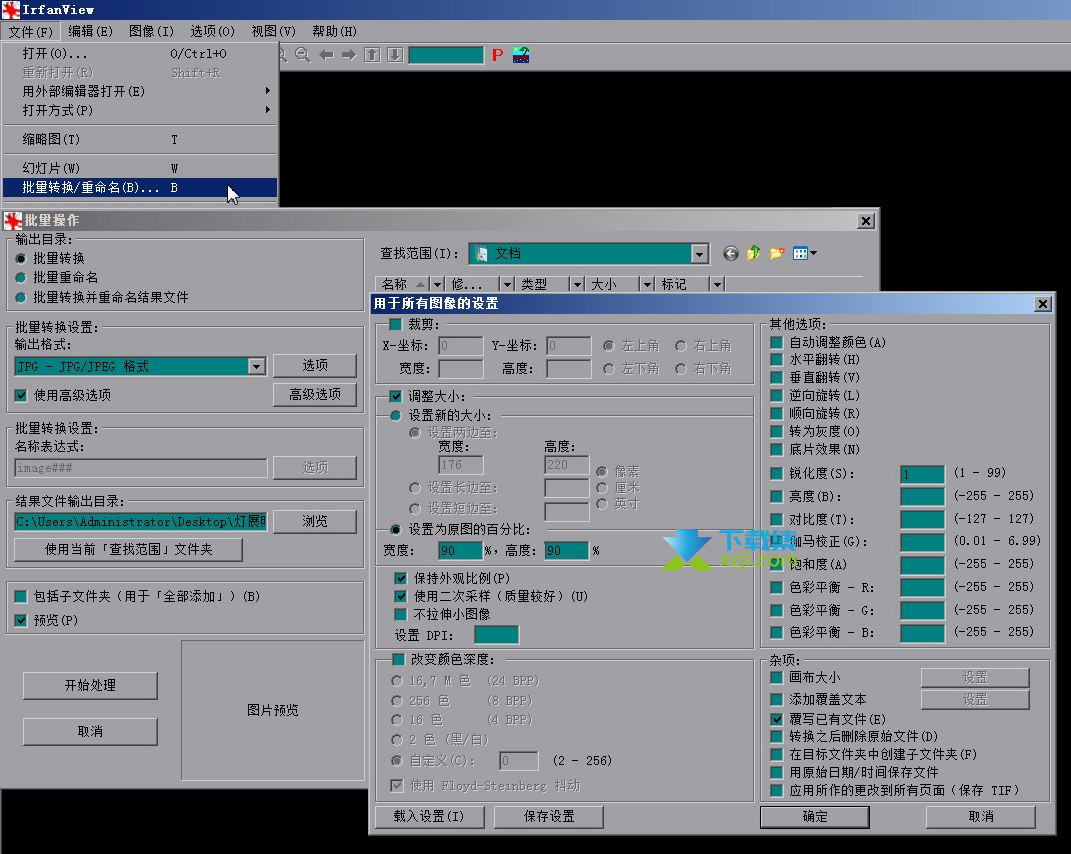Select 批量重命名 radio option
This screenshot has height=854, width=1071.
click(x=21, y=277)
